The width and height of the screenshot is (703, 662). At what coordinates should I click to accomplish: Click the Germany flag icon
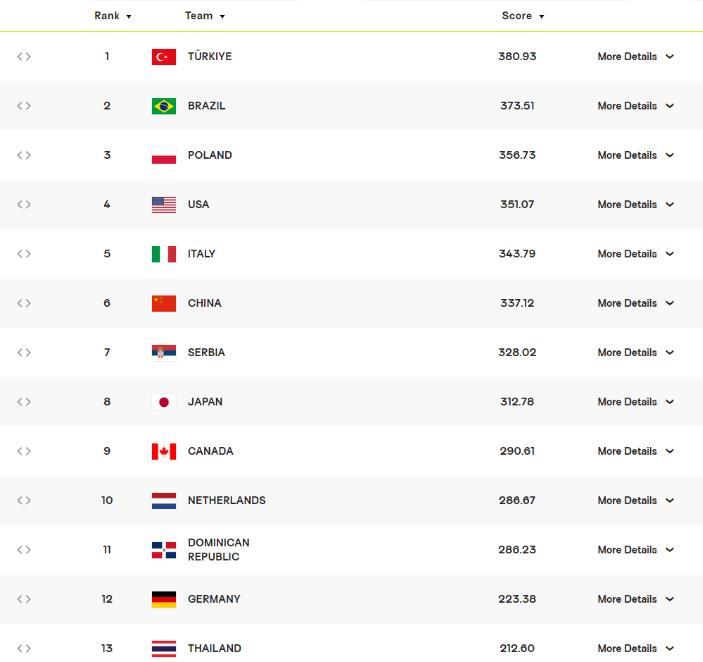[x=164, y=599]
